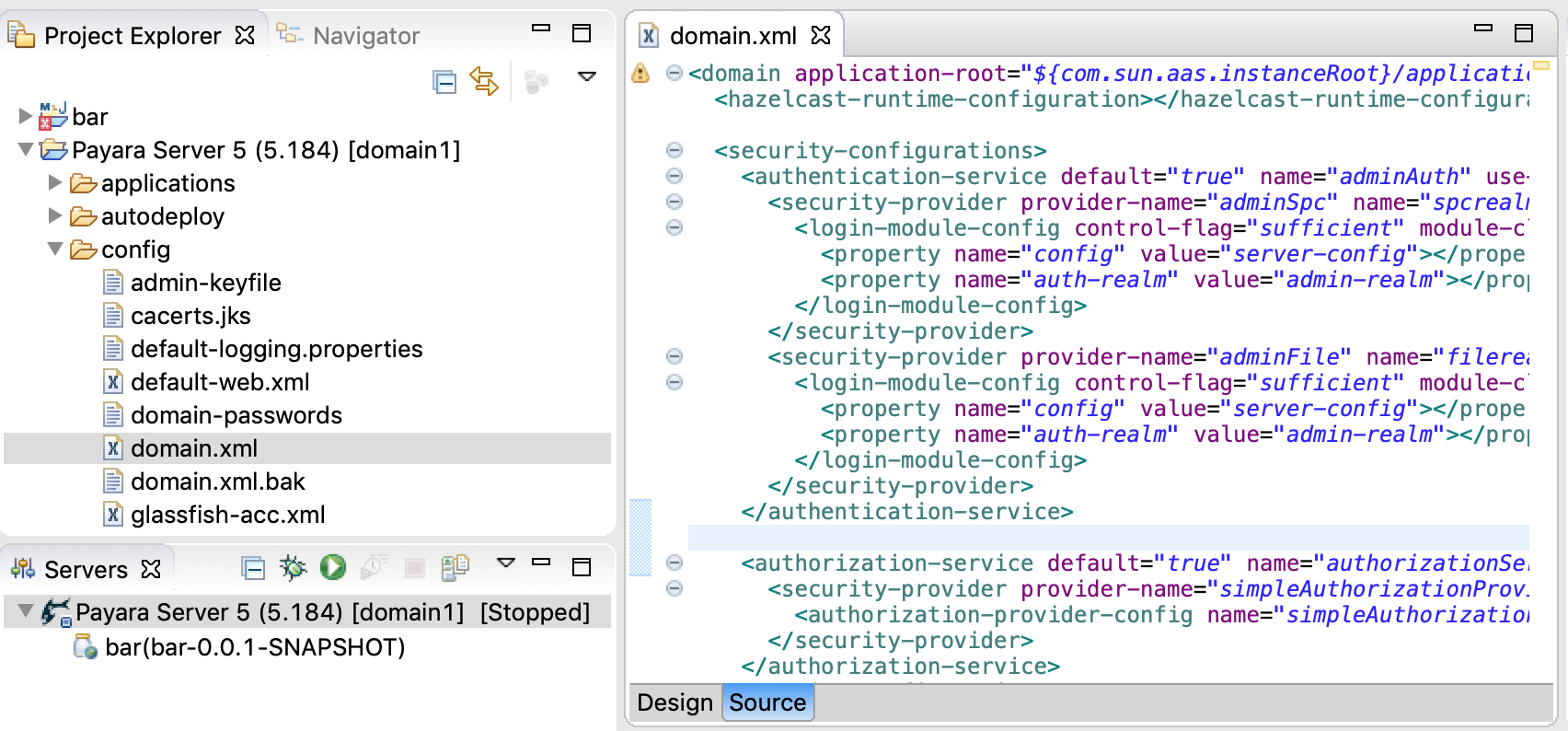Open the Project Explorer view menu arrow

coord(586,76)
